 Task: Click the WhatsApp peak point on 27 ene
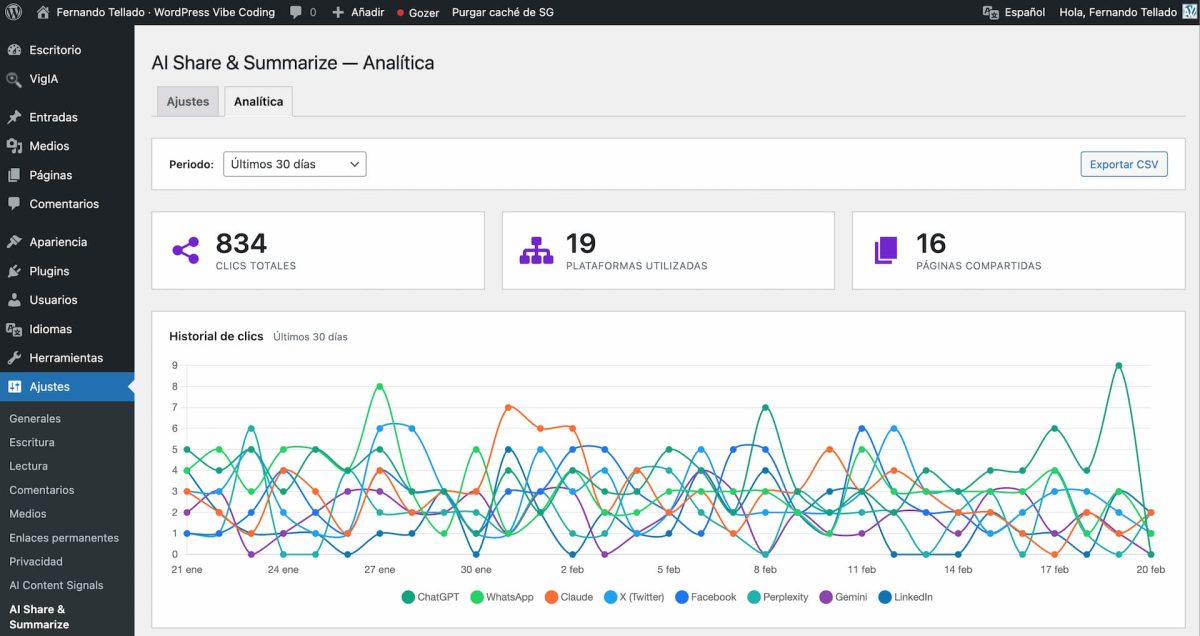click(379, 386)
